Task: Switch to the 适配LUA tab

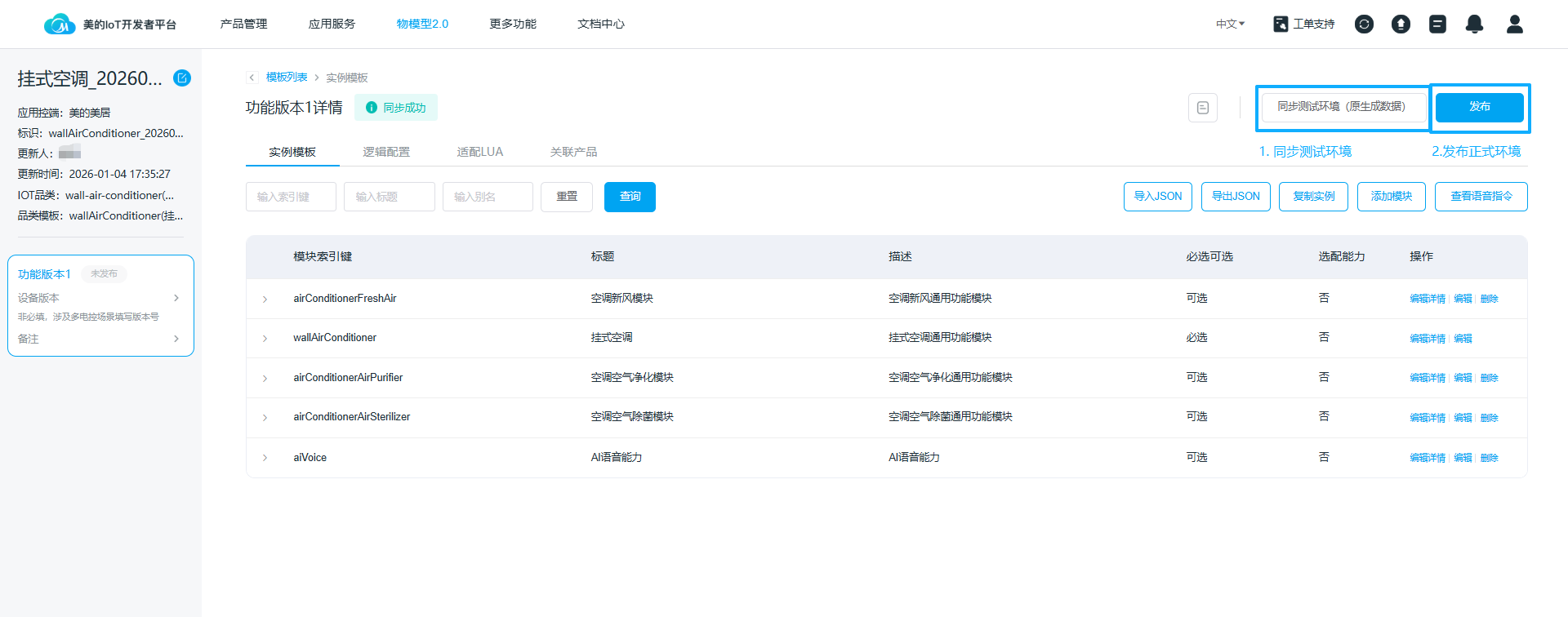Action: 479,152
